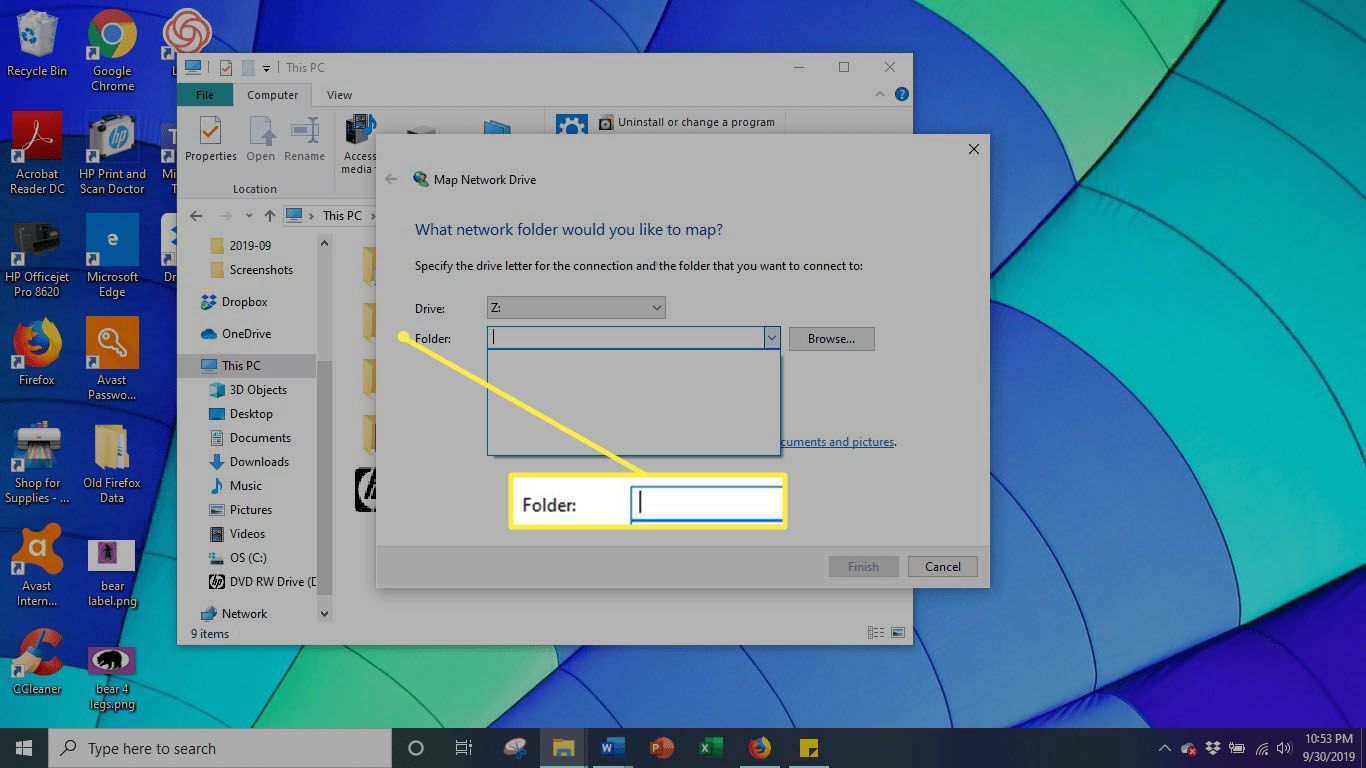Click Access media in the ribbon
This screenshot has height=768, width=1366.
[x=359, y=145]
